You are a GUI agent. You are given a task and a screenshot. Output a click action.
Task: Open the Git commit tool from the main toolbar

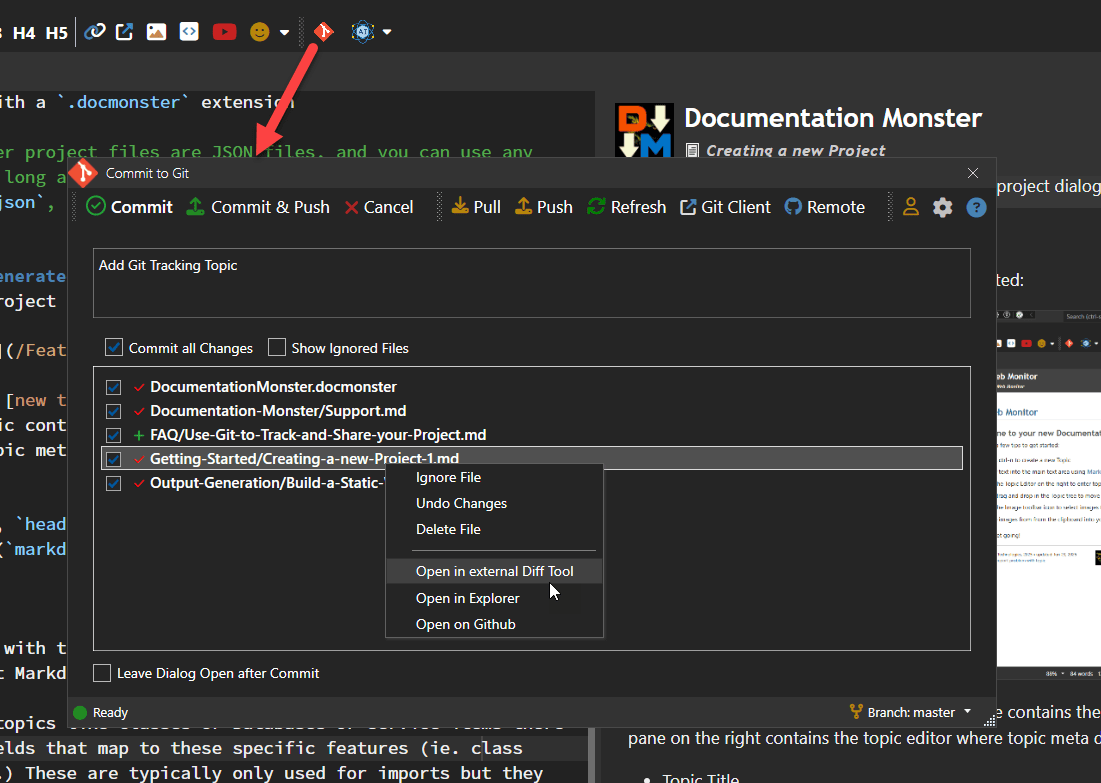pos(322,31)
